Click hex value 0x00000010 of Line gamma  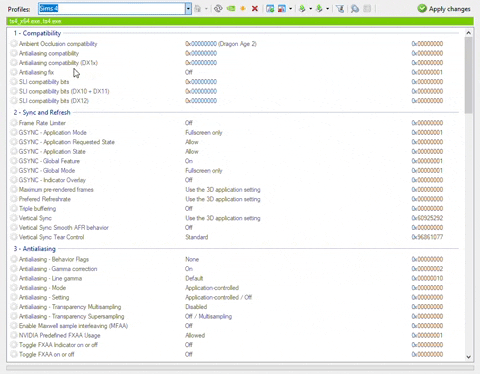(427, 278)
